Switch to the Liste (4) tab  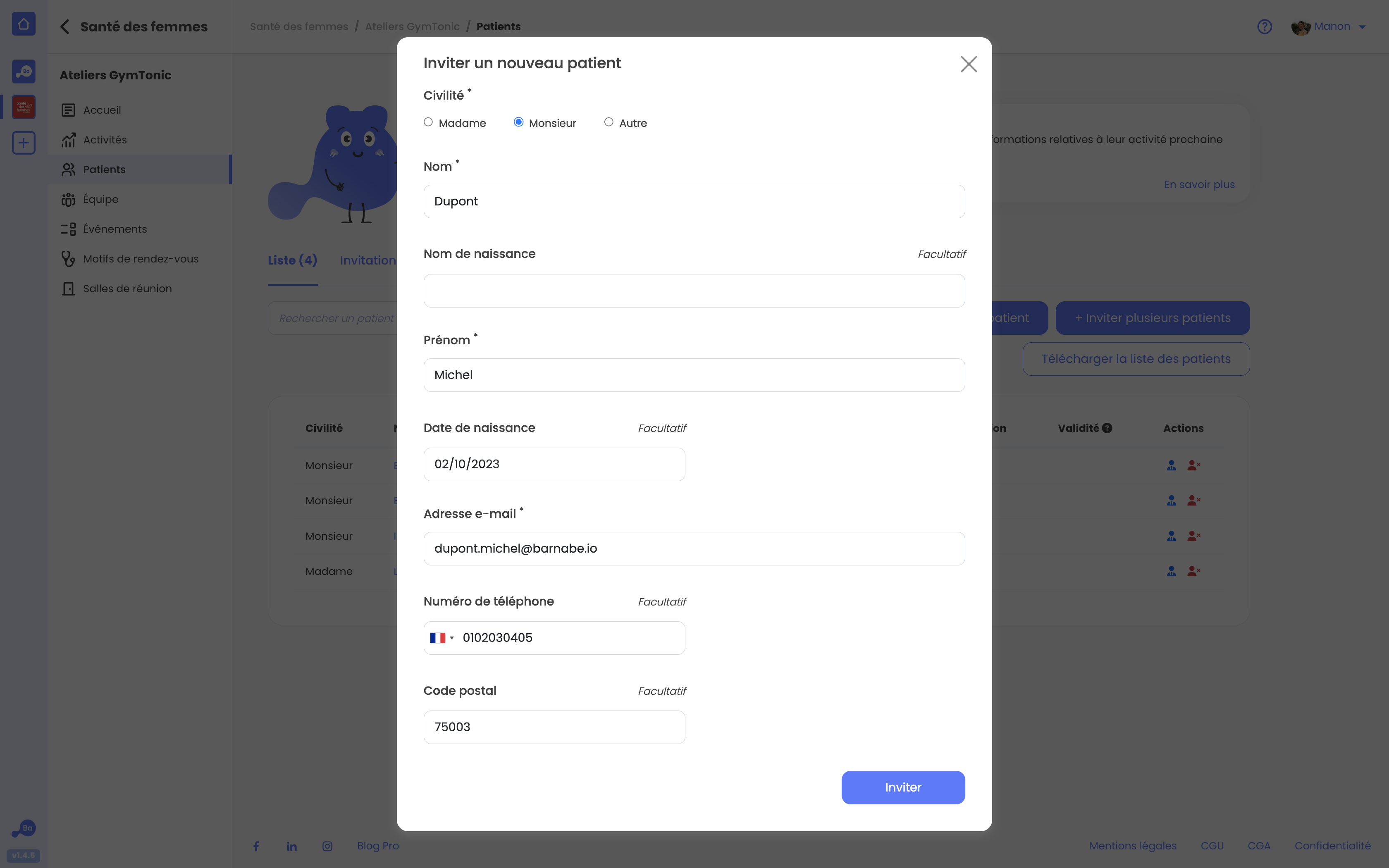click(292, 260)
